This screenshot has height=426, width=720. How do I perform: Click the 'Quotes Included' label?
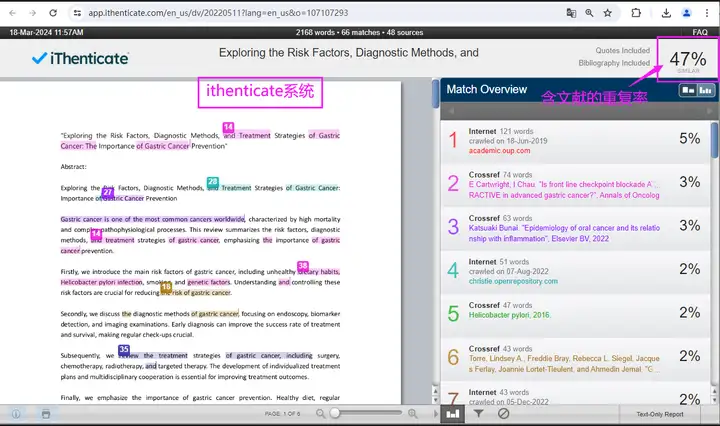[x=623, y=50]
